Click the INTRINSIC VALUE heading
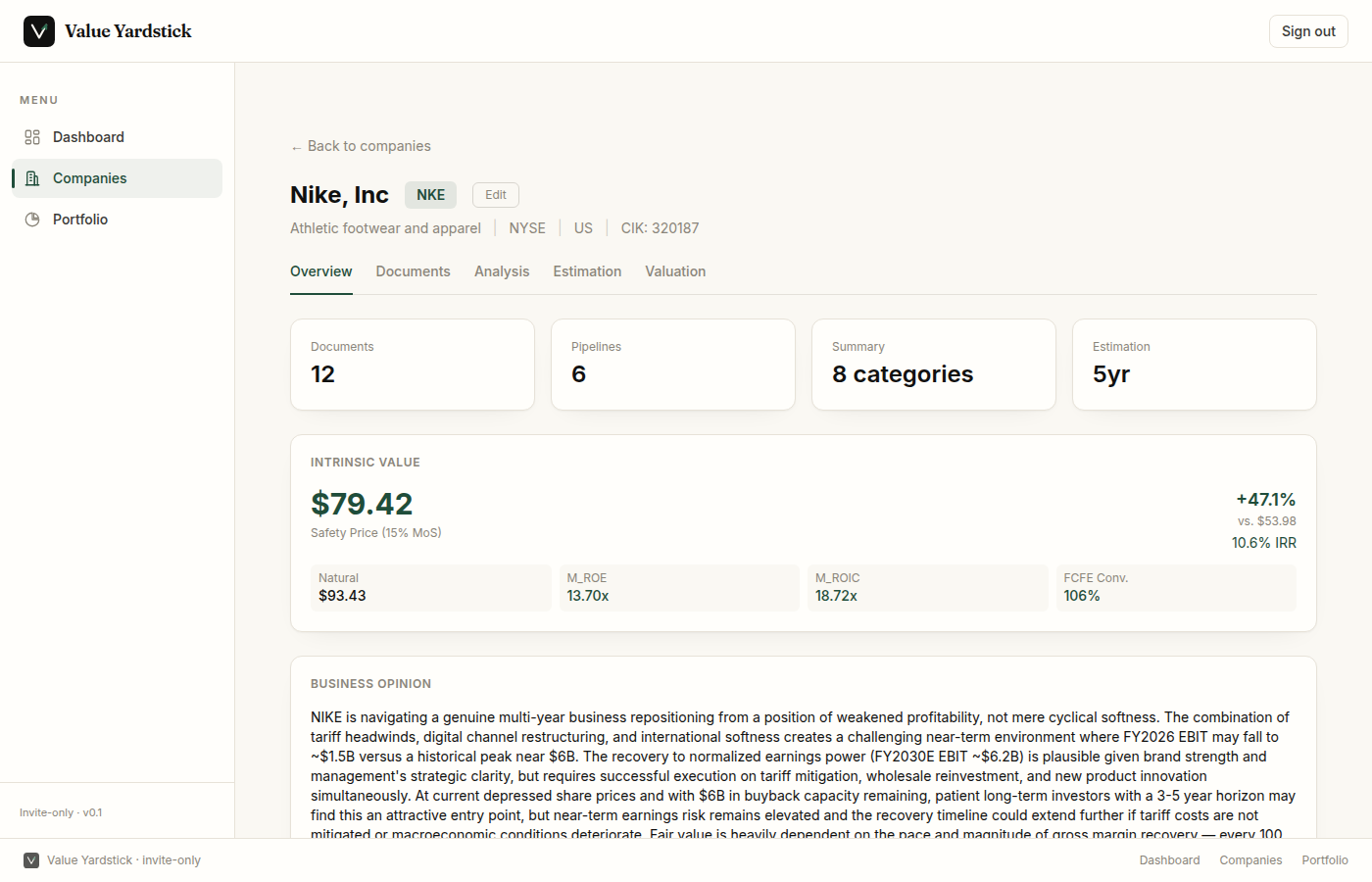The width and height of the screenshot is (1372, 882). [x=366, y=463]
